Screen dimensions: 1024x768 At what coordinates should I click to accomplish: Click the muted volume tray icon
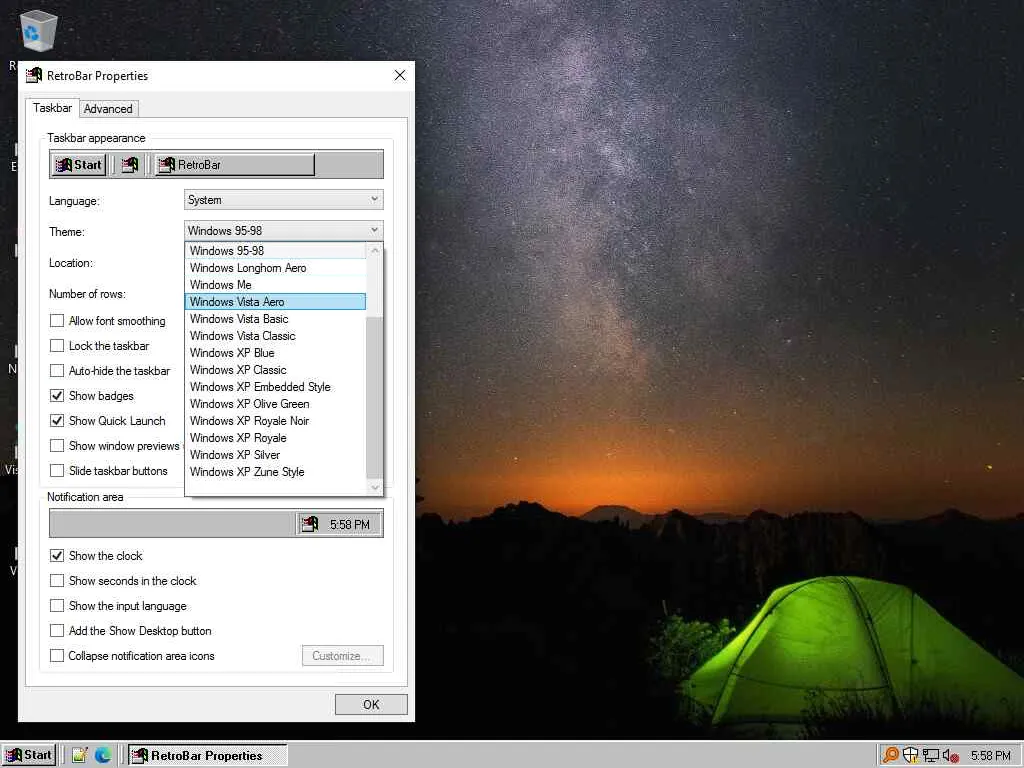click(x=951, y=756)
